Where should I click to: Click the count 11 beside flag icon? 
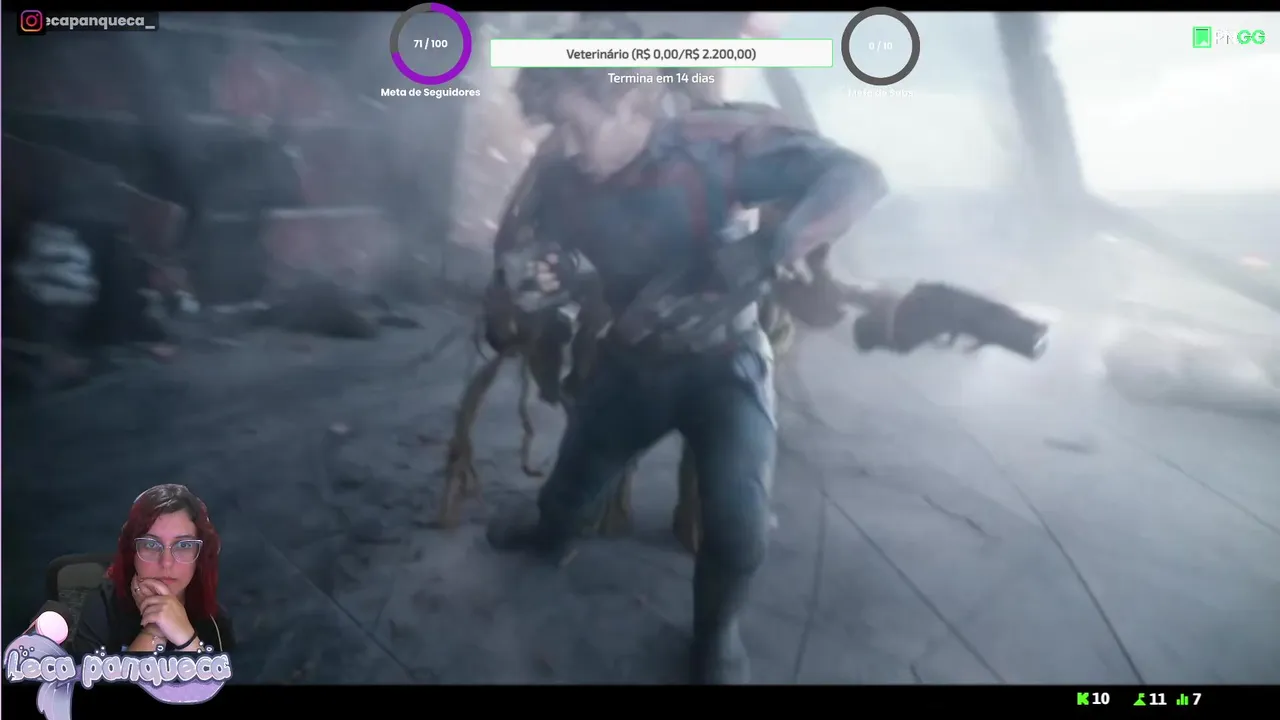point(1158,699)
